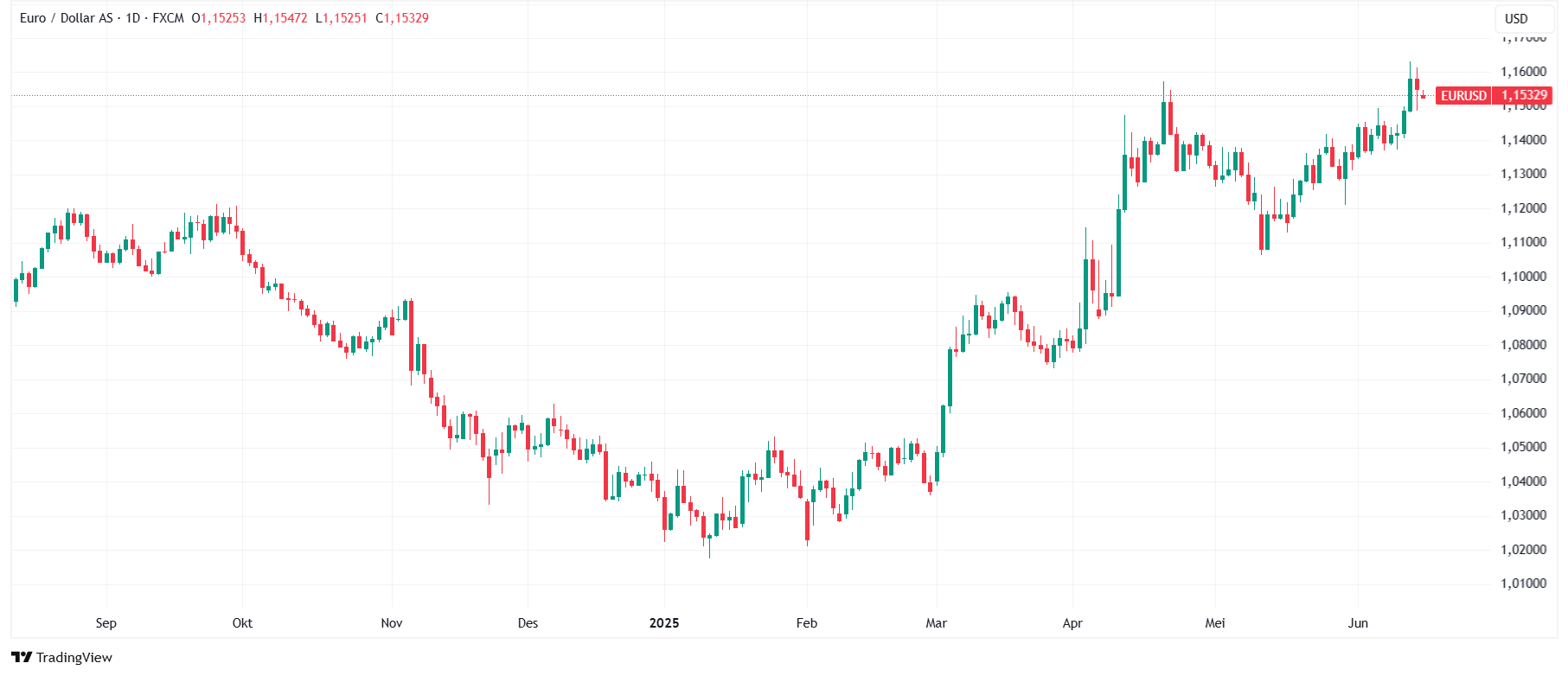The image size is (1568, 676).
Task: Select the 2025 marker on time axis
Action: click(664, 623)
